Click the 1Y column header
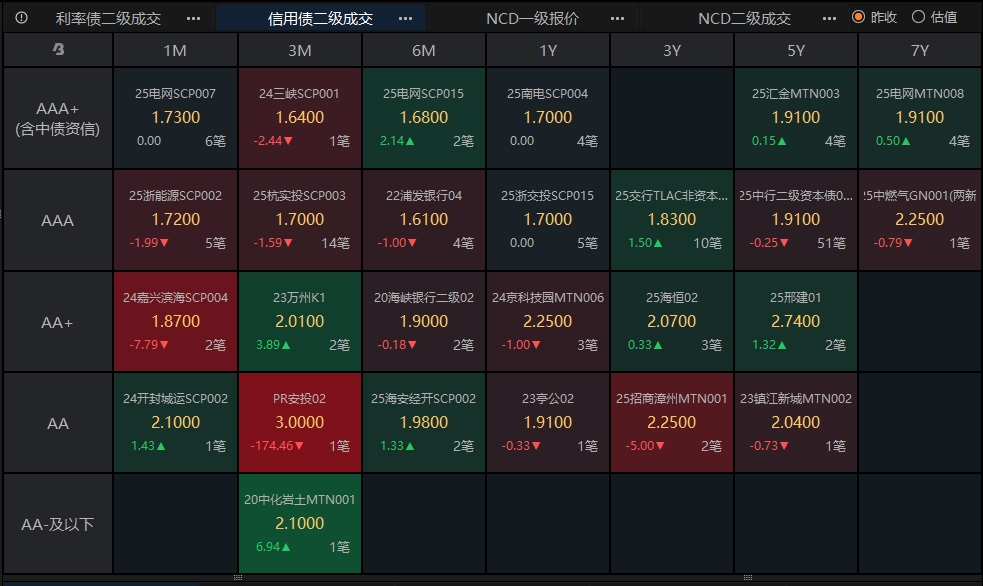 click(x=548, y=50)
